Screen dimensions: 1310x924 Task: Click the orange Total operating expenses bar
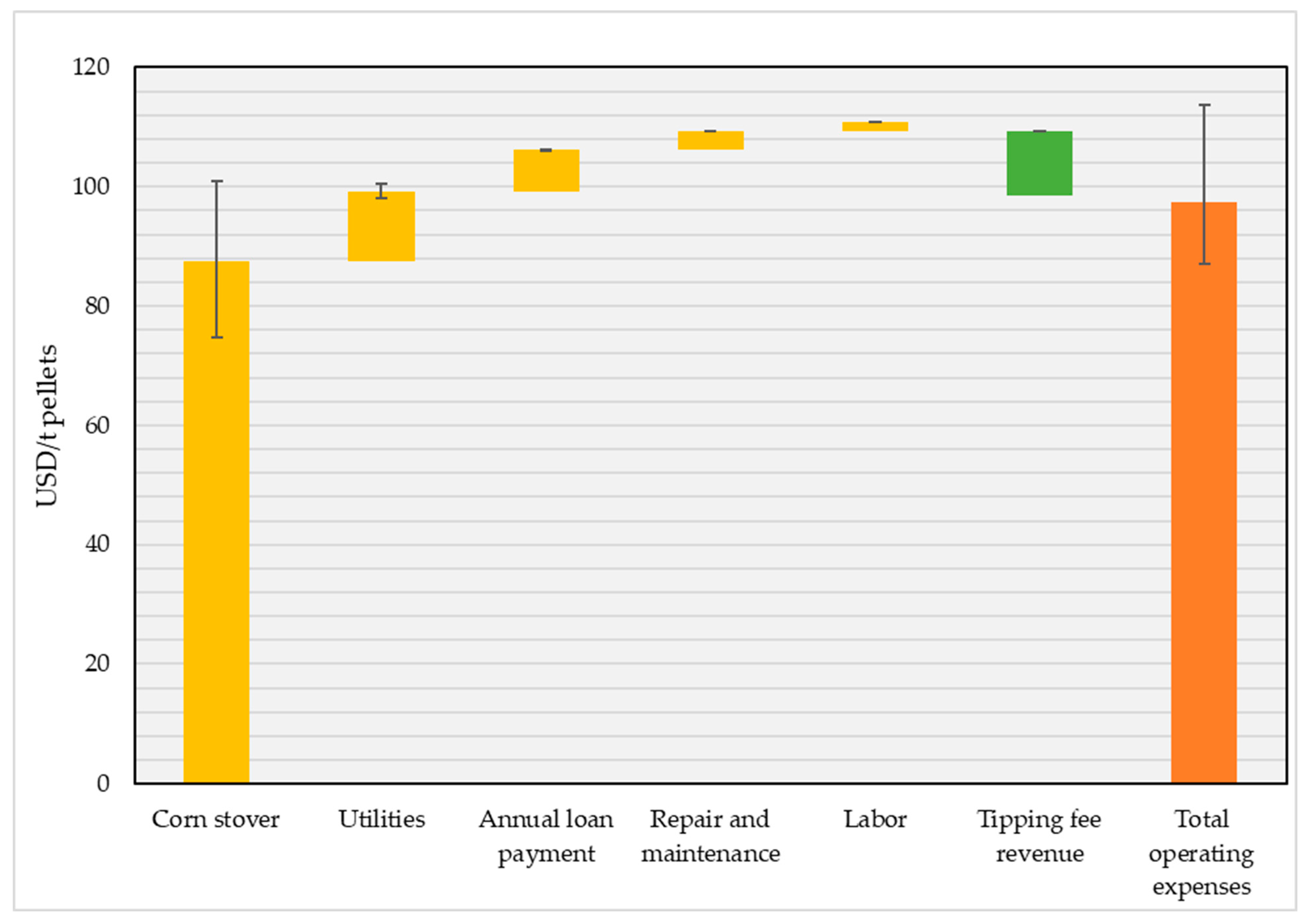pyautogui.click(x=1203, y=492)
